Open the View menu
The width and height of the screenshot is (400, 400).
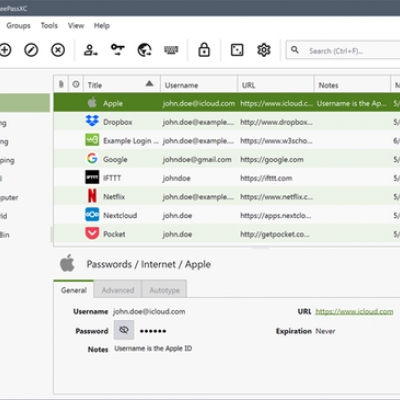76,26
